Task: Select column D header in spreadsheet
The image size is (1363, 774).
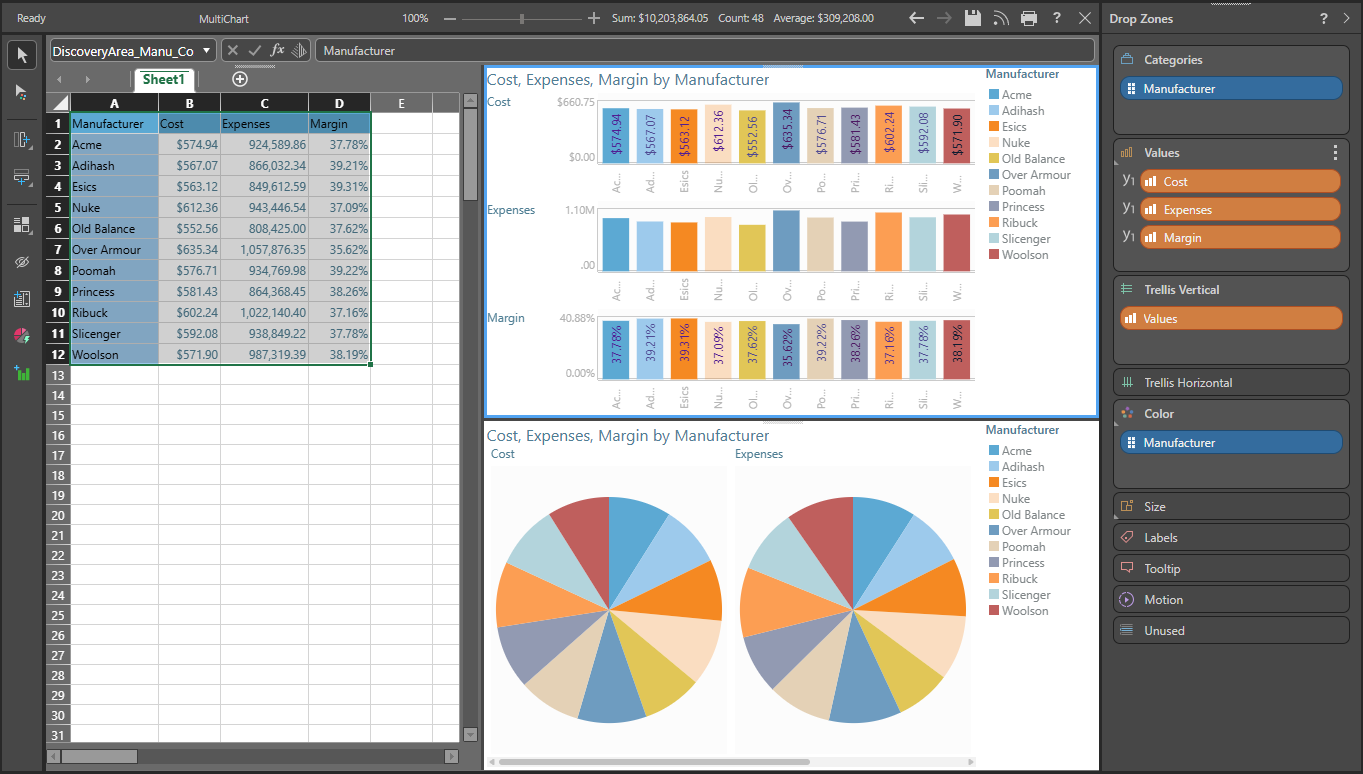Action: coord(339,103)
